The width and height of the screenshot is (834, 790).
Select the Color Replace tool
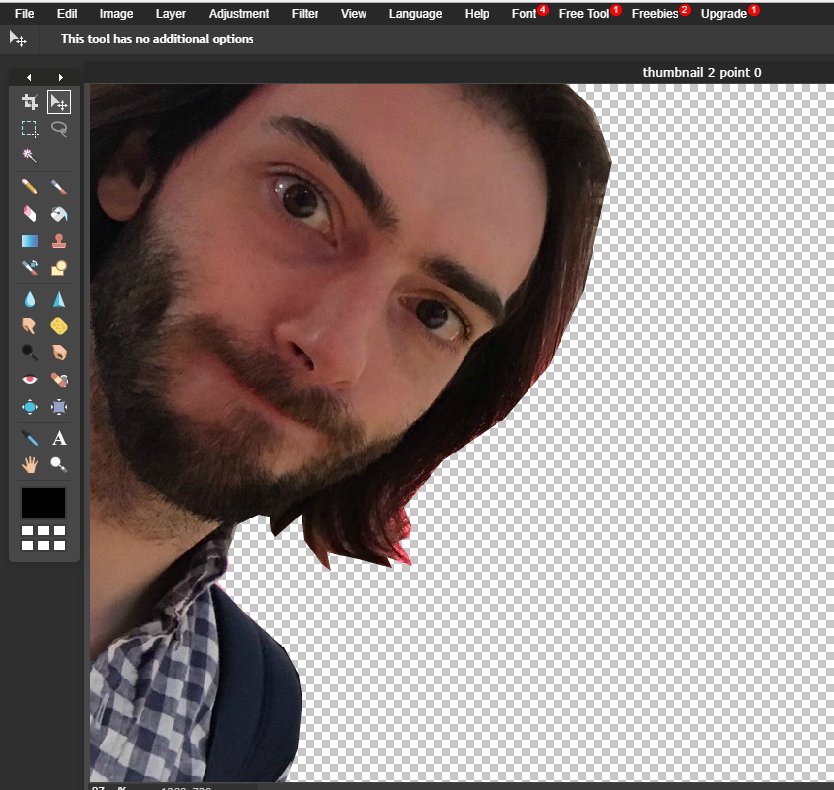pyautogui.click(x=30, y=268)
